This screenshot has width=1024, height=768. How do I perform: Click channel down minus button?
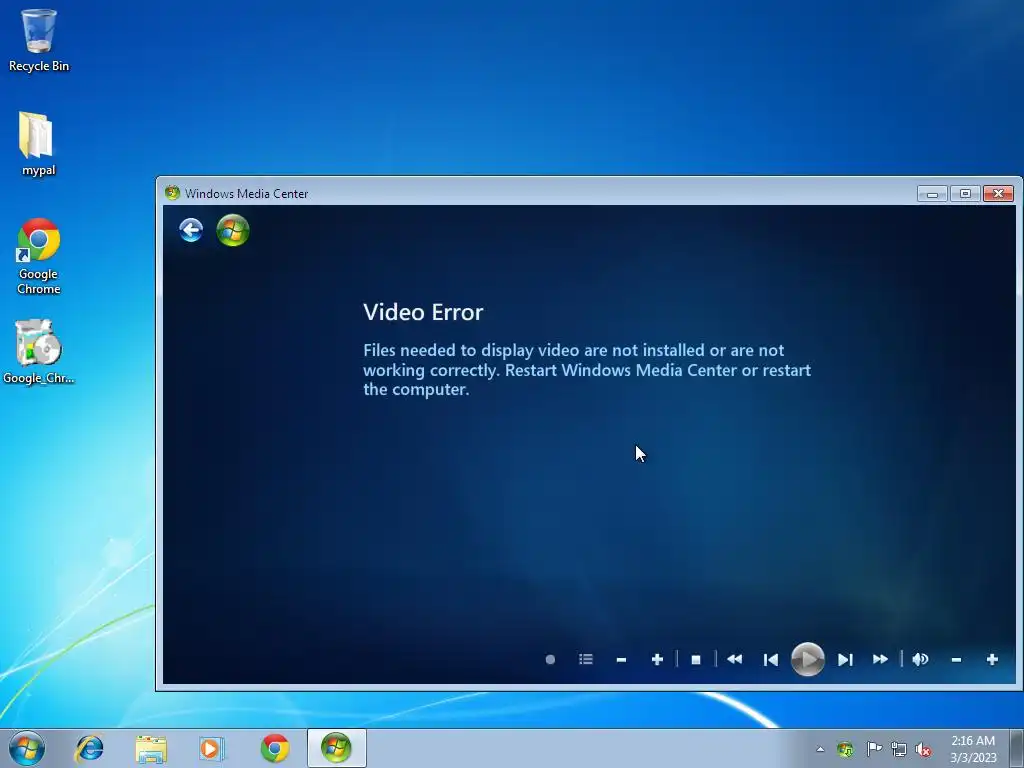[x=621, y=660]
